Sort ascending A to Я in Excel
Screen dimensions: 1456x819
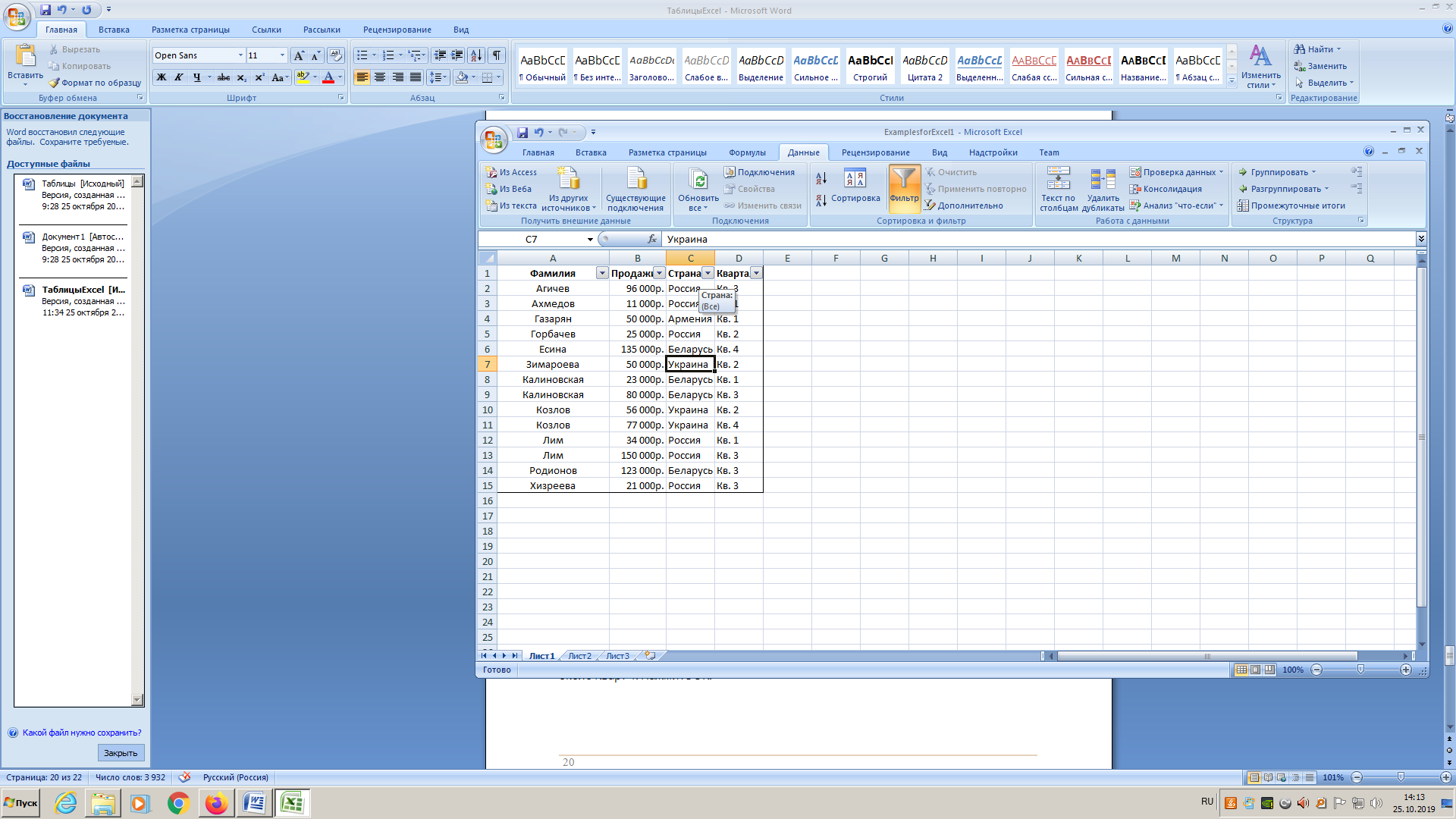point(821,179)
